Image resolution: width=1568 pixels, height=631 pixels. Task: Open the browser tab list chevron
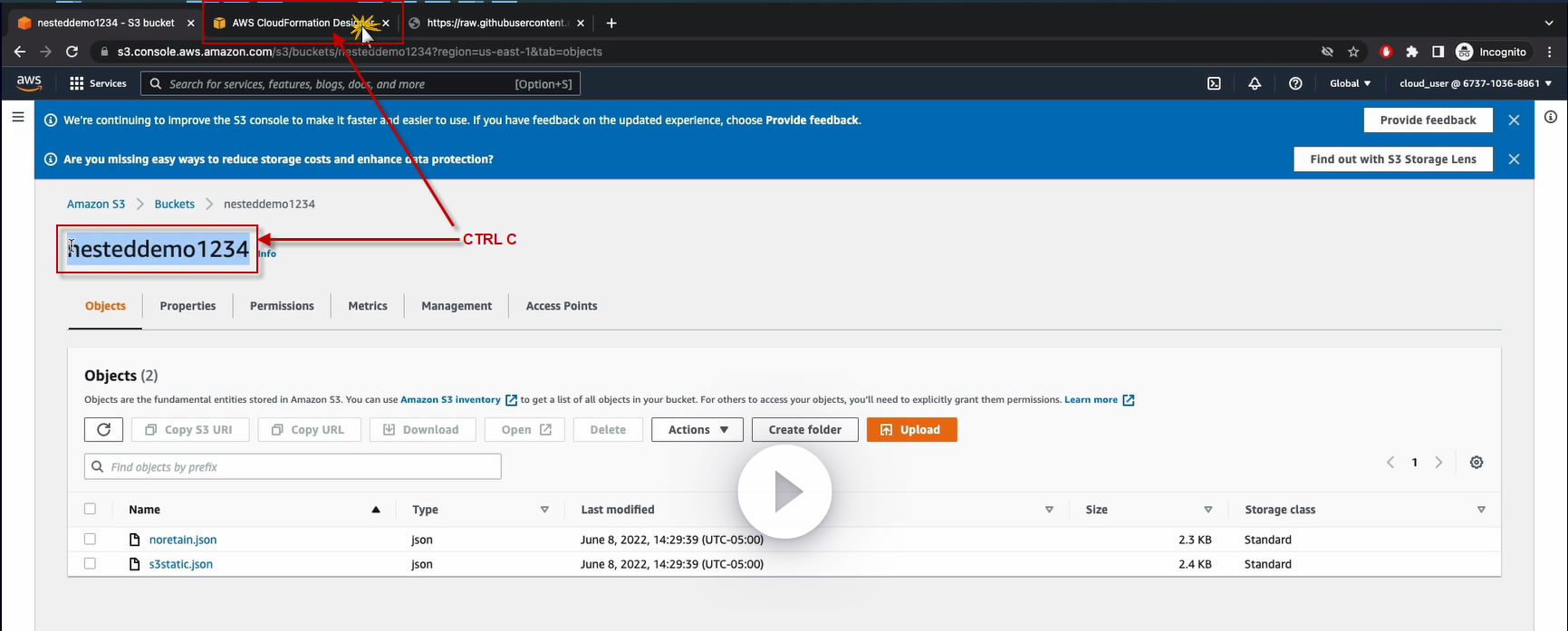point(1548,23)
